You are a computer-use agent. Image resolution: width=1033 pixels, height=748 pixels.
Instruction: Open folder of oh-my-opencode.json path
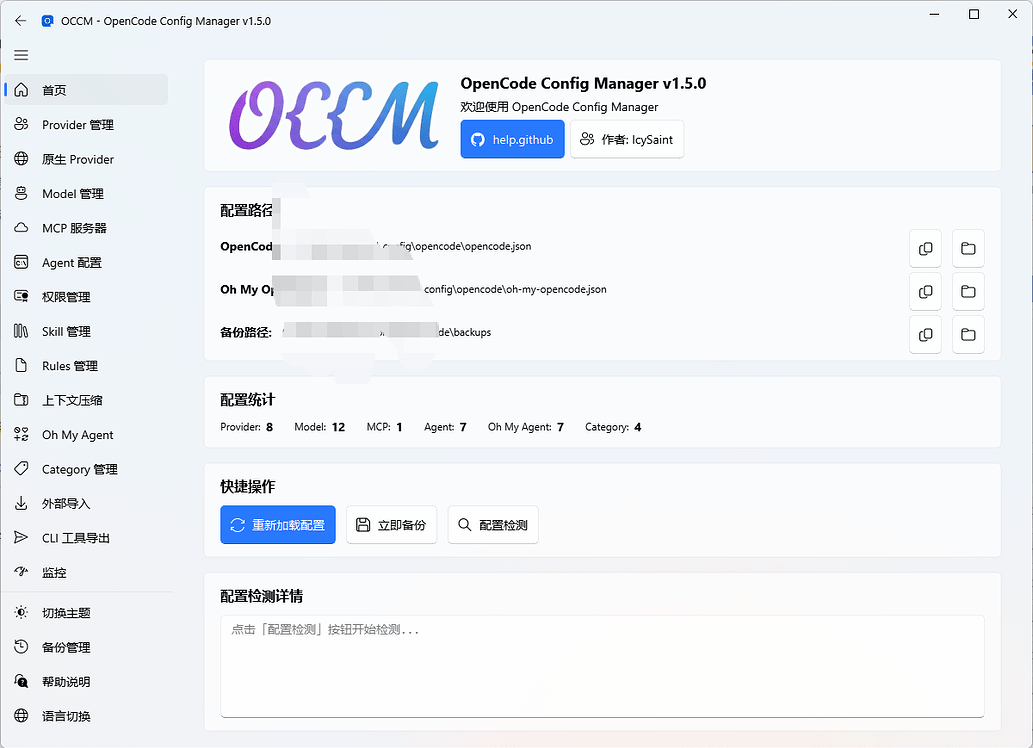point(968,291)
